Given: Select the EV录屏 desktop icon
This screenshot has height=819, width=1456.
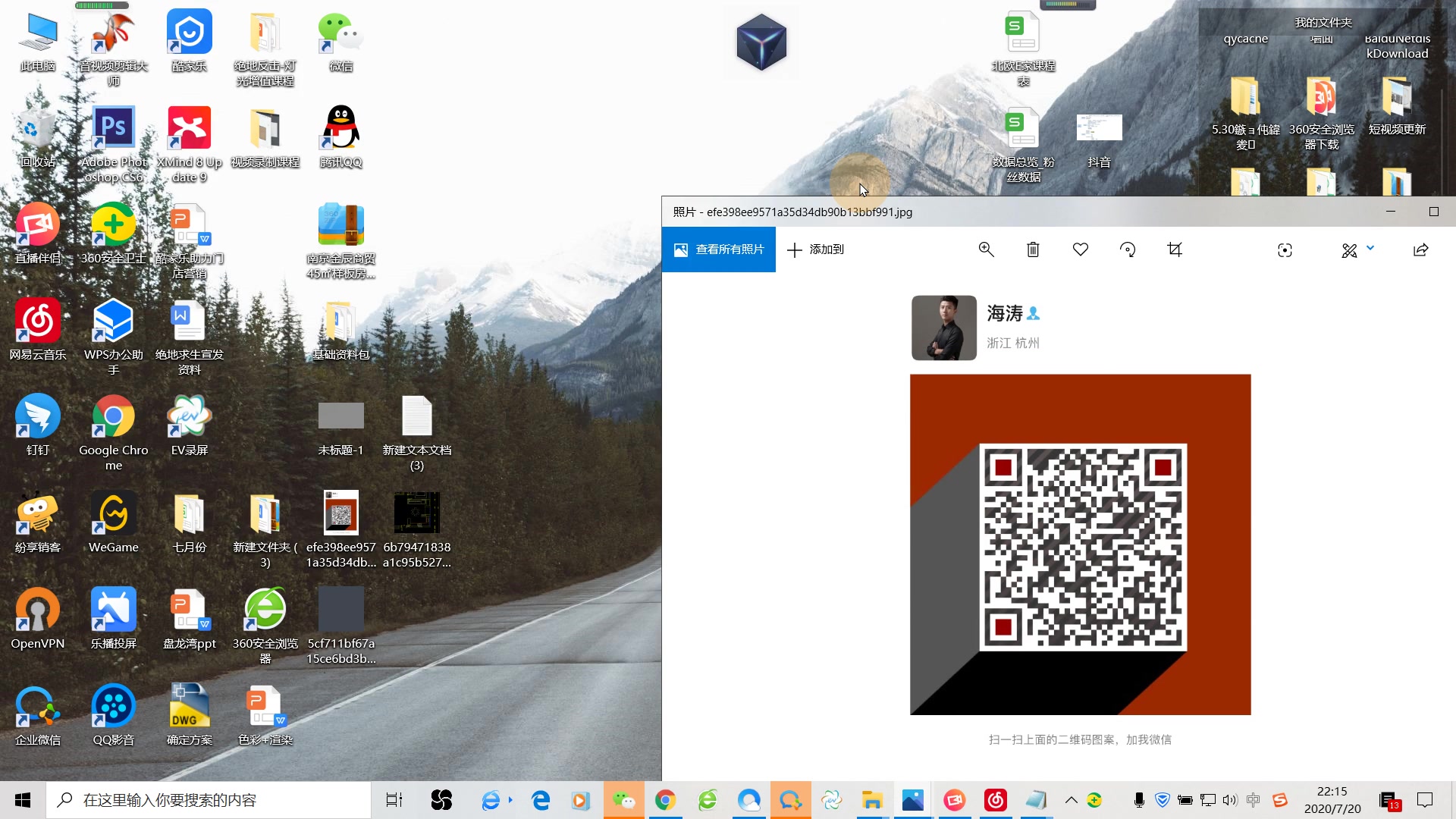Looking at the screenshot, I should pyautogui.click(x=190, y=425).
